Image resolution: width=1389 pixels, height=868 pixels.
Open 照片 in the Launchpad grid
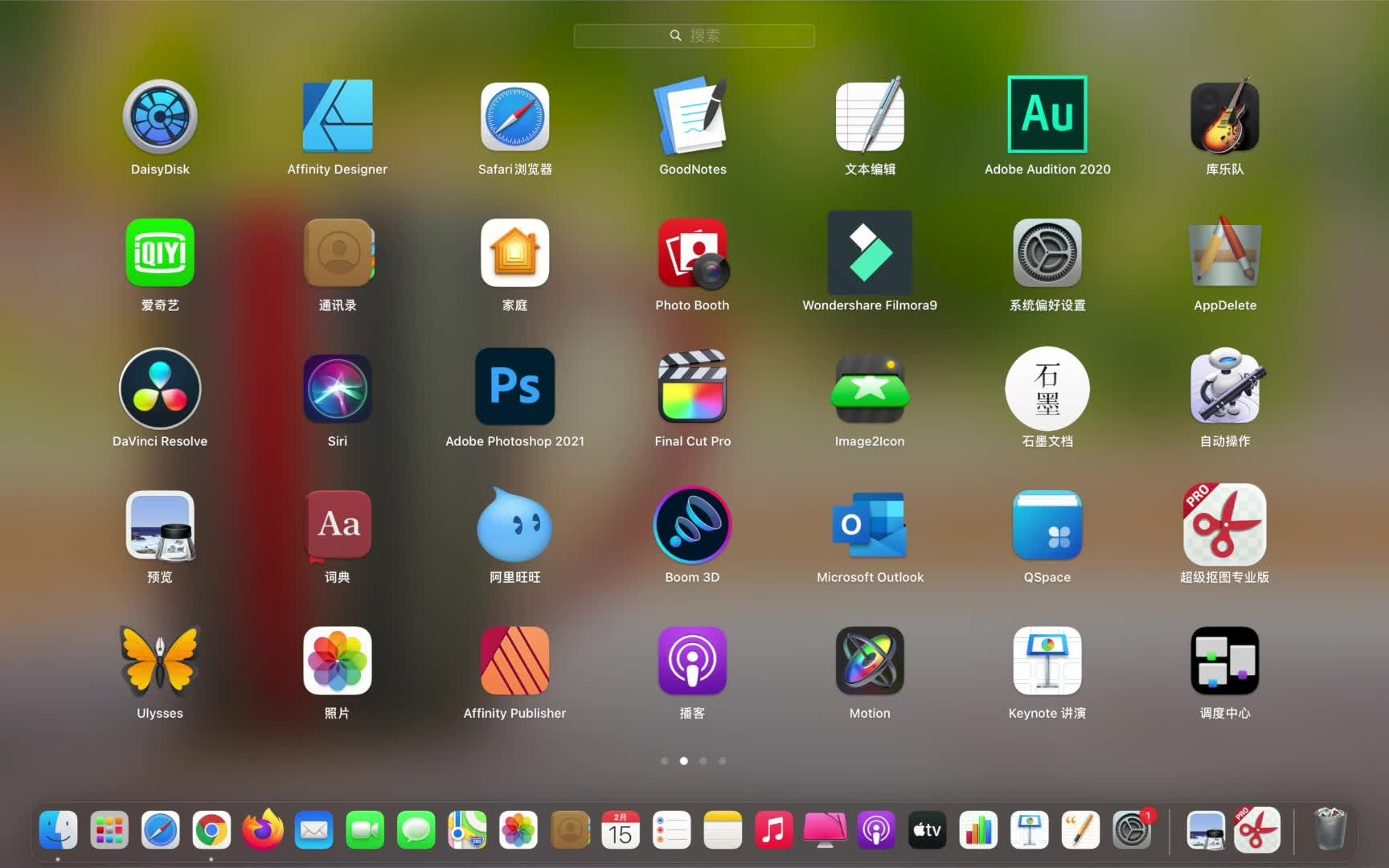point(338,661)
